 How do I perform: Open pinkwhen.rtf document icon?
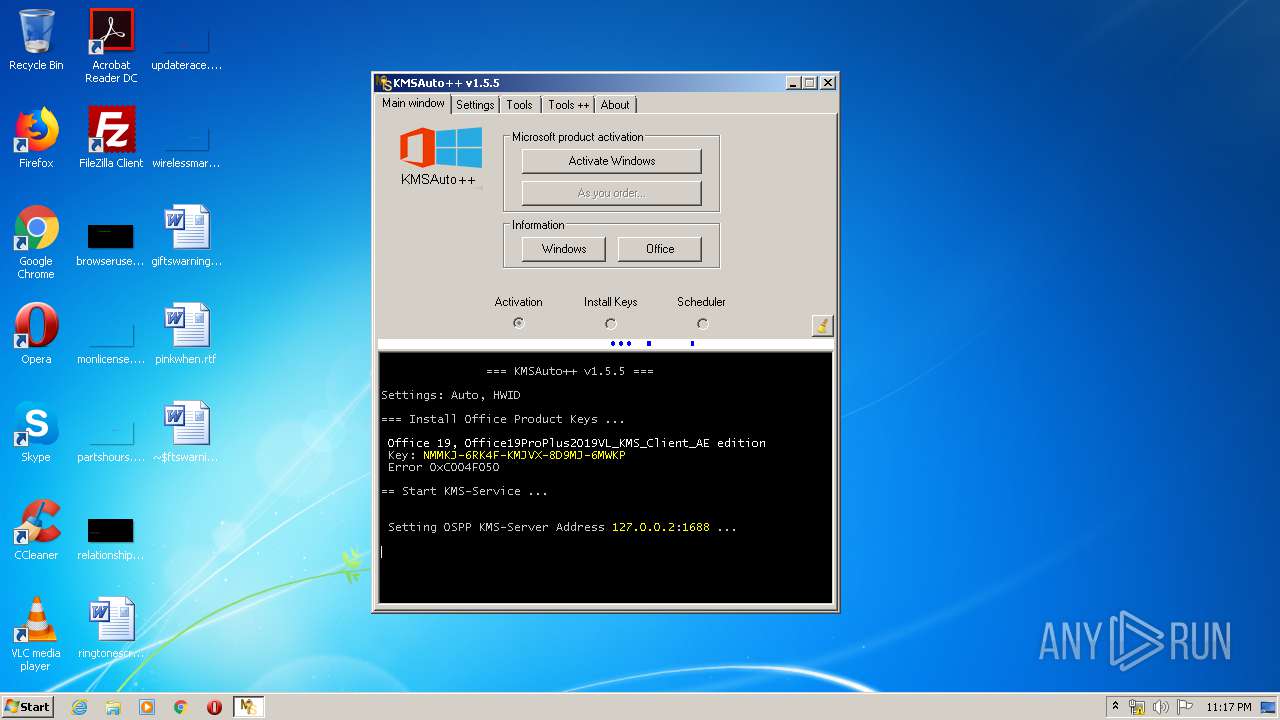tap(186, 334)
